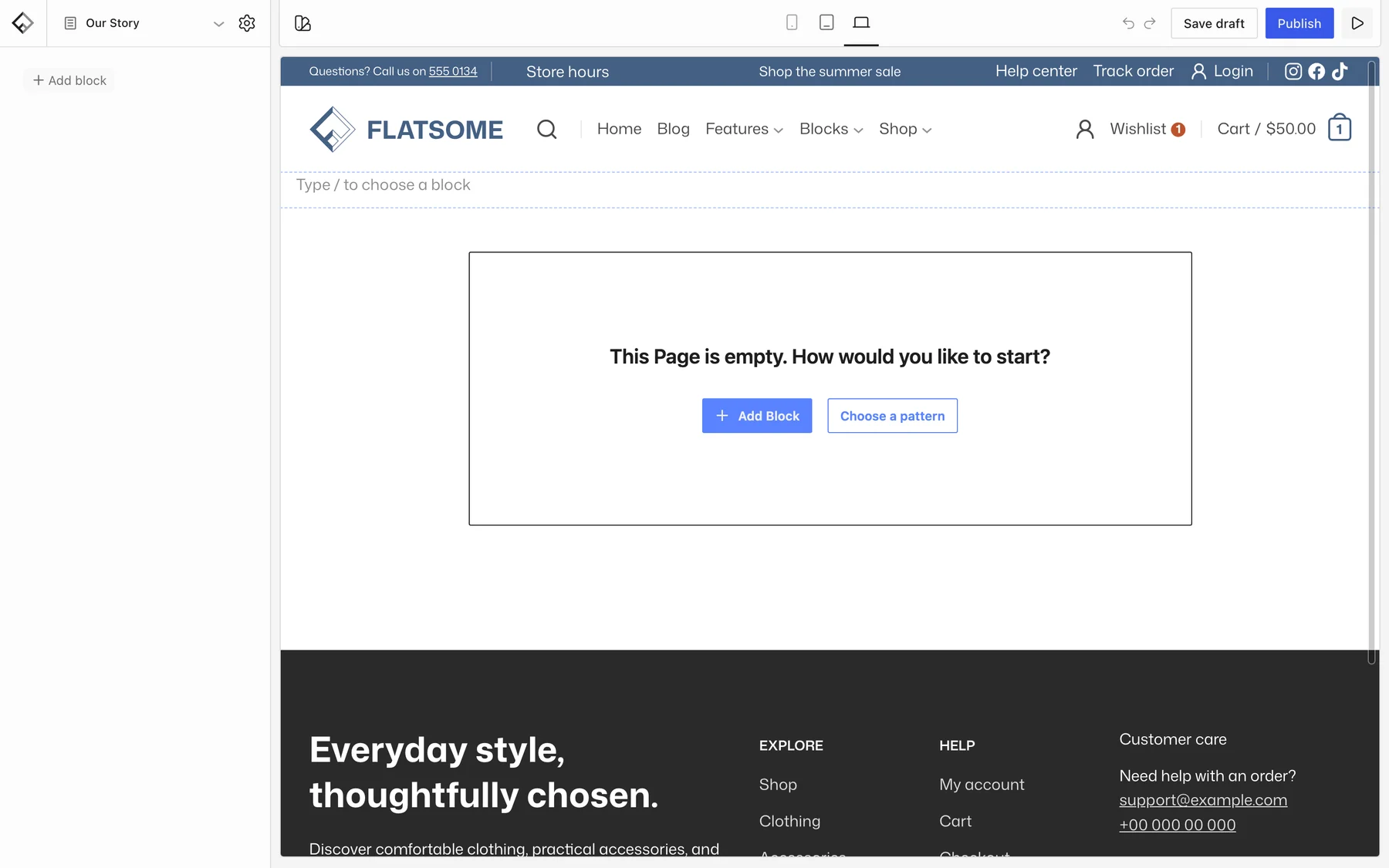Click Cart / $50.00 link

(1266, 129)
